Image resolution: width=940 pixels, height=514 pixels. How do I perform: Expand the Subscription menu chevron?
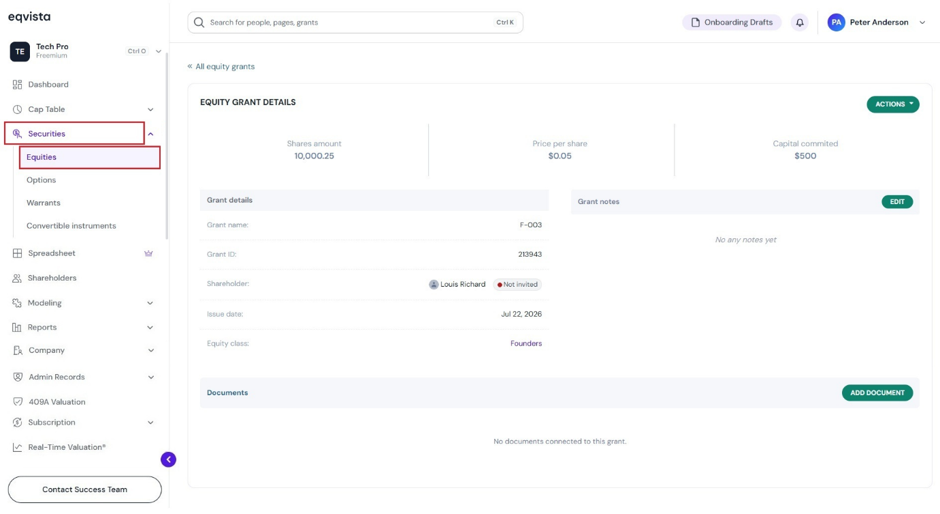(x=150, y=423)
